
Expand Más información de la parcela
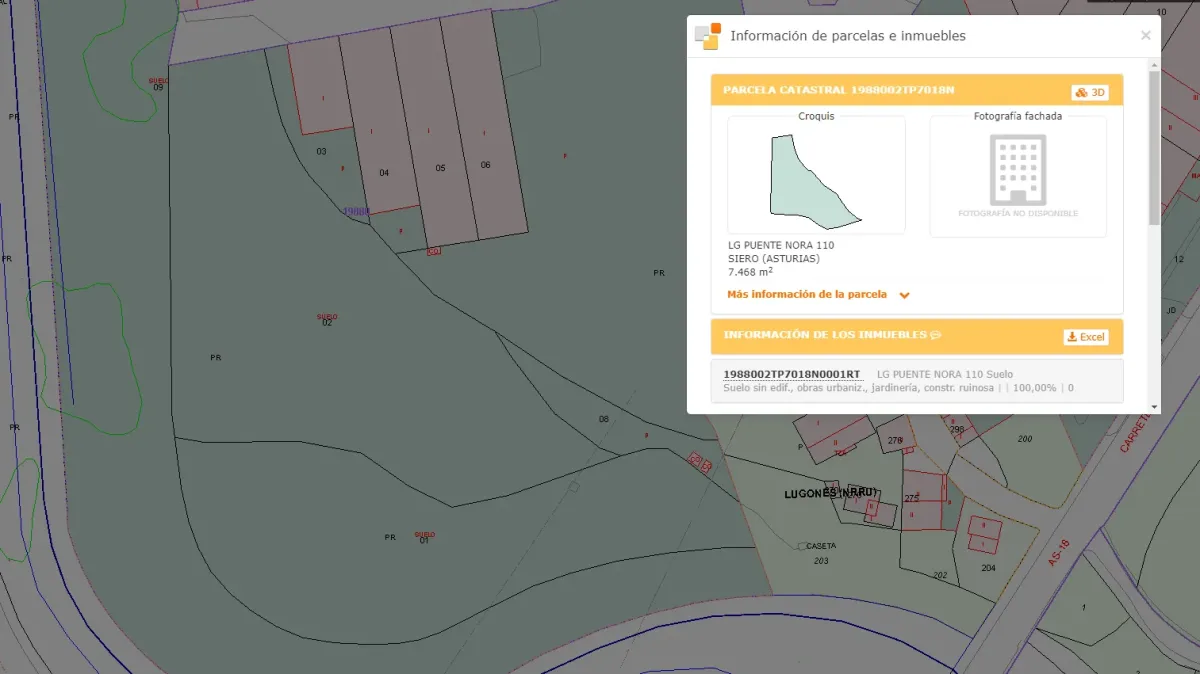(806, 295)
